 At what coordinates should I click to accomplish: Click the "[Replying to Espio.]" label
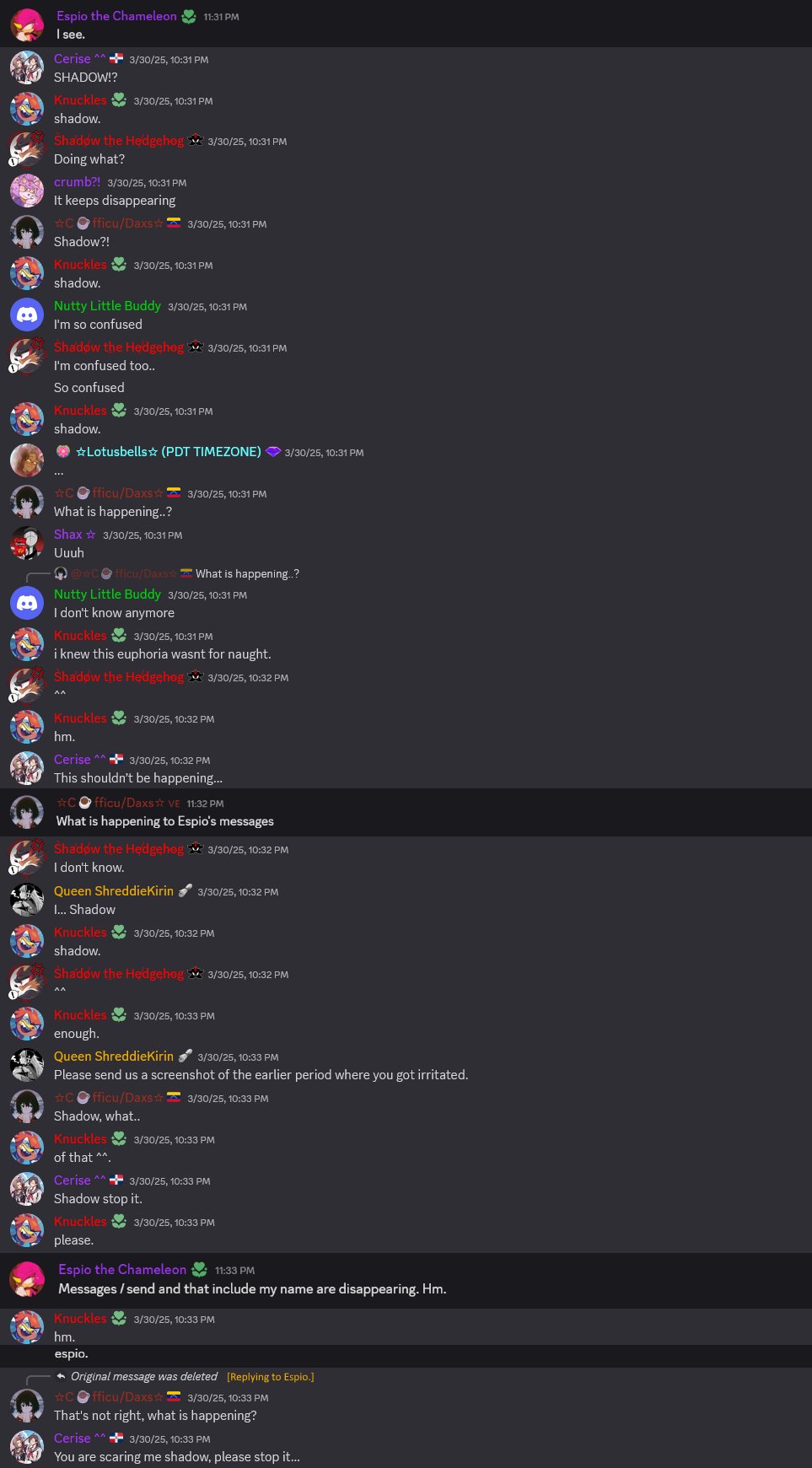tap(270, 1377)
